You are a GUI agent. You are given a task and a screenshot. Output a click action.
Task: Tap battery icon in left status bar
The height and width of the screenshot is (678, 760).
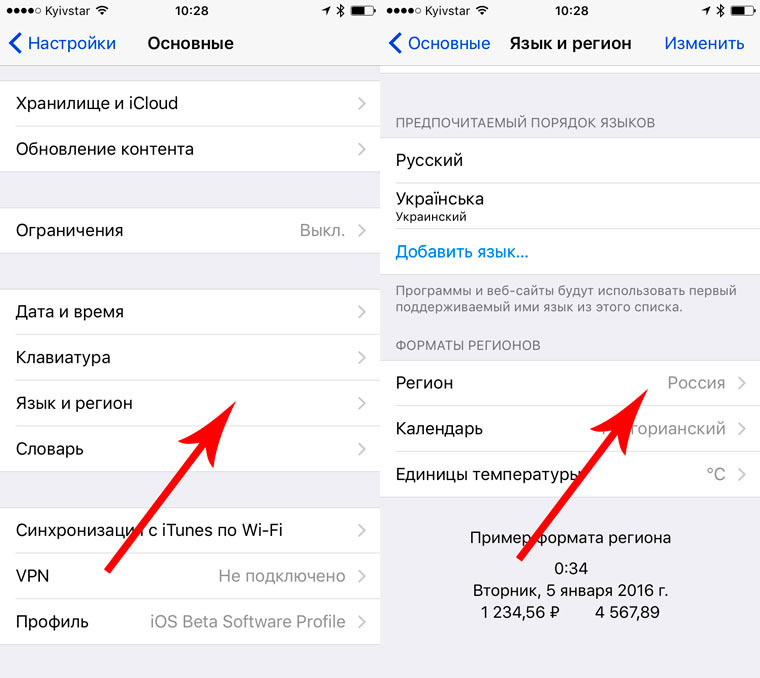point(363,11)
